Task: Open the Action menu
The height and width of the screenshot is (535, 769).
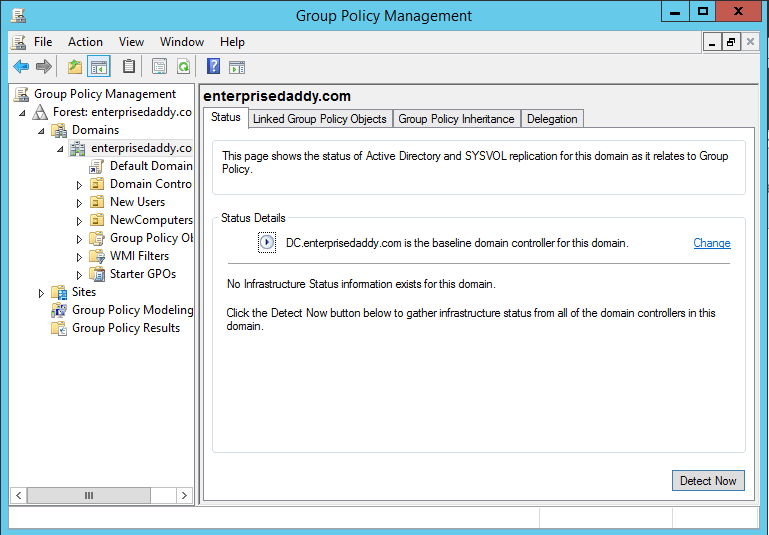Action: point(85,42)
